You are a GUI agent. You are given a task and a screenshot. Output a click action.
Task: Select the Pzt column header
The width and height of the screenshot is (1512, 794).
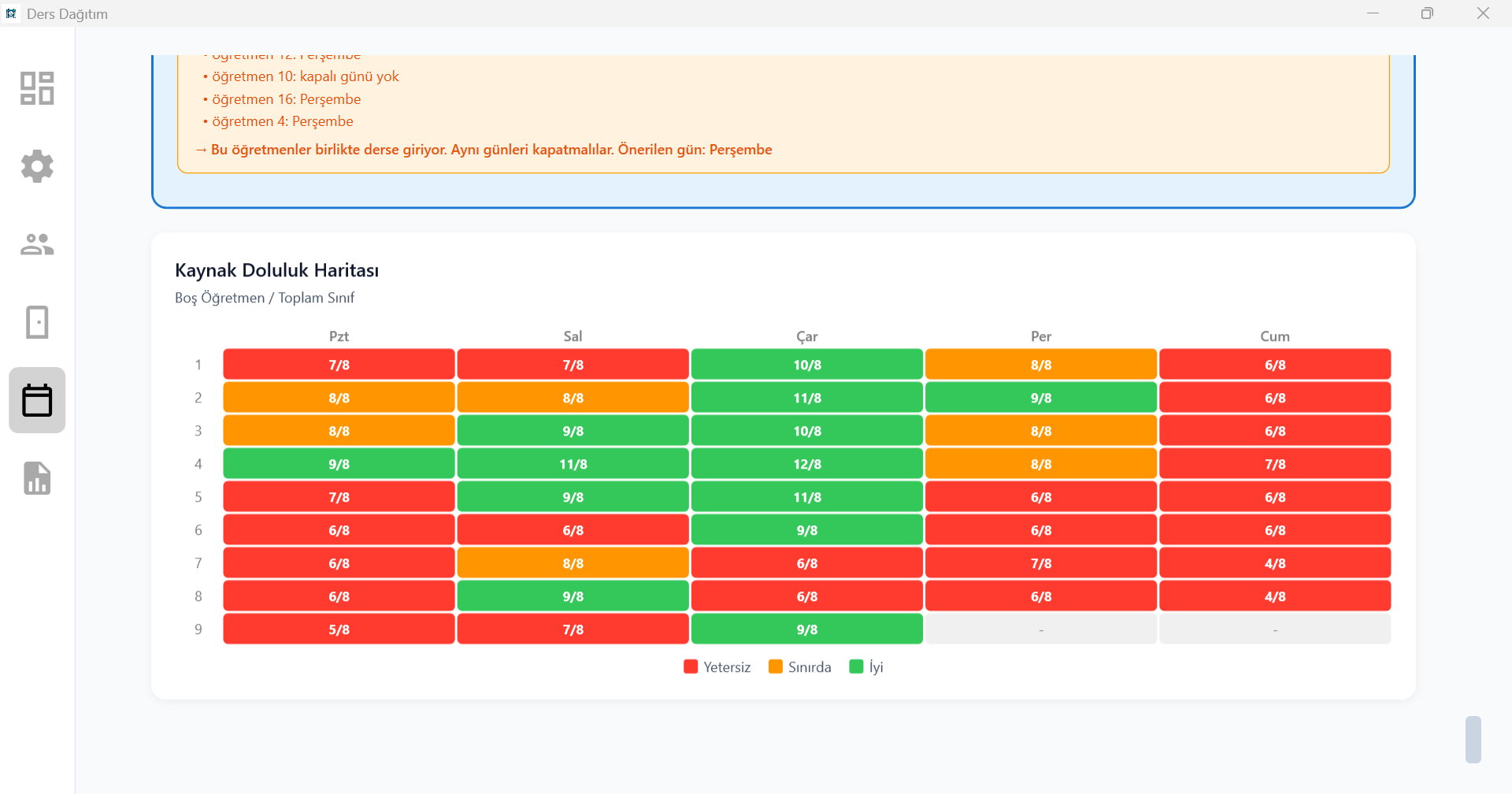pyautogui.click(x=339, y=336)
